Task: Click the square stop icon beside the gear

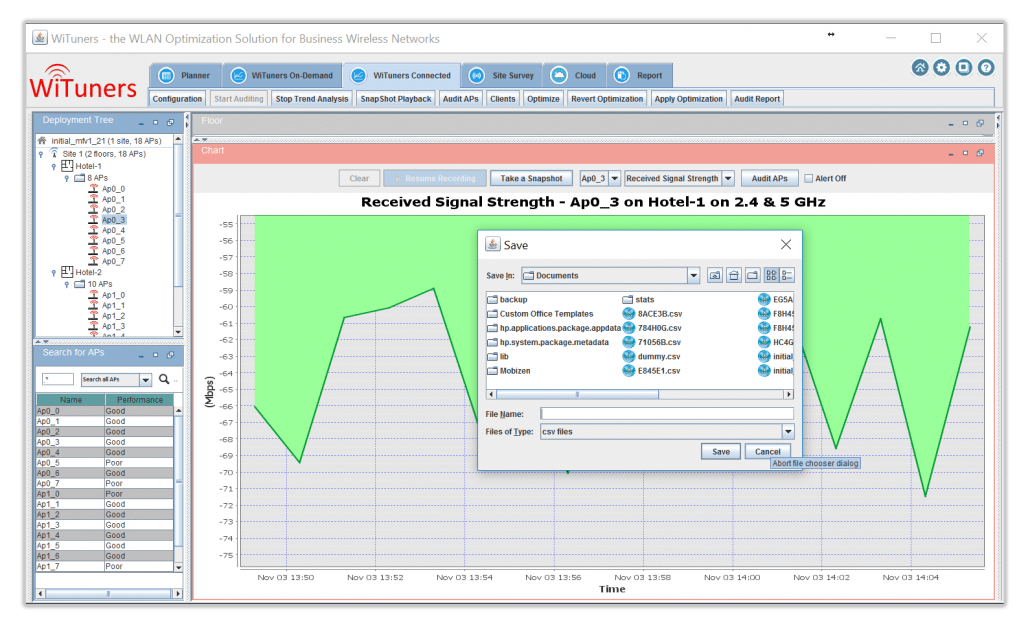Action: [964, 68]
